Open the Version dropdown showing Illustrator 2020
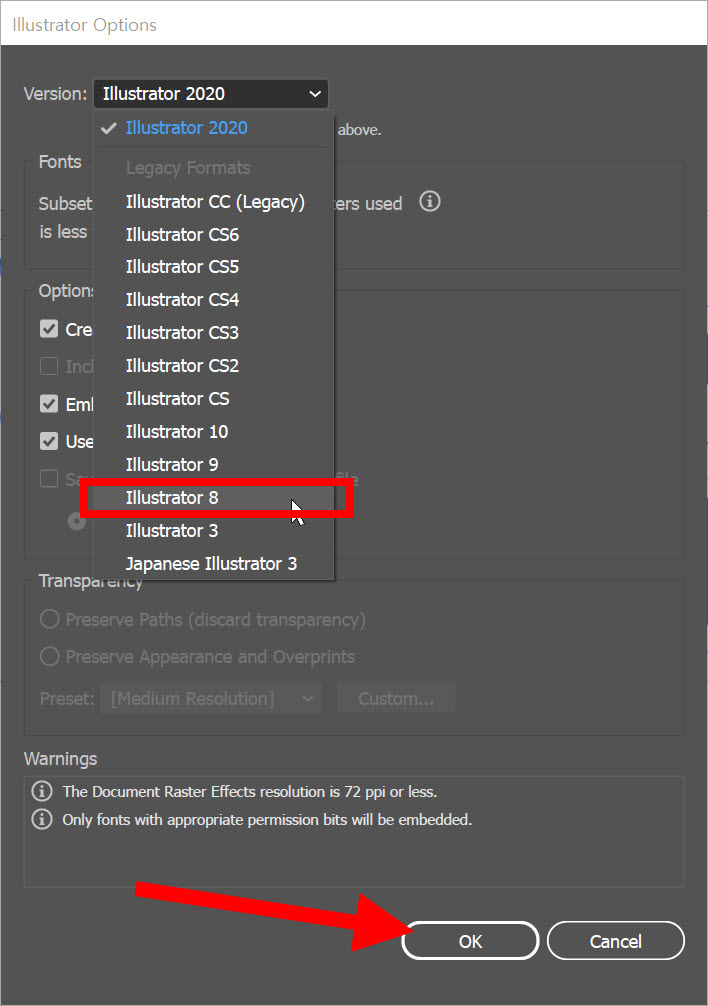The image size is (708, 1006). pyautogui.click(x=211, y=94)
